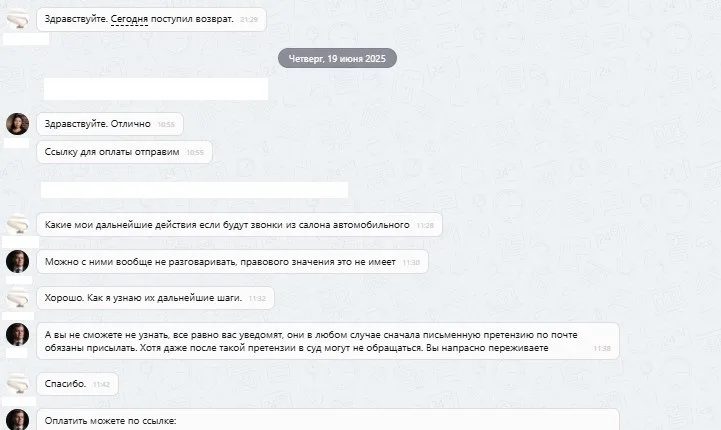Click the dashed-underlined word "Сегодня"
This screenshot has width=721, height=430.
(x=129, y=19)
